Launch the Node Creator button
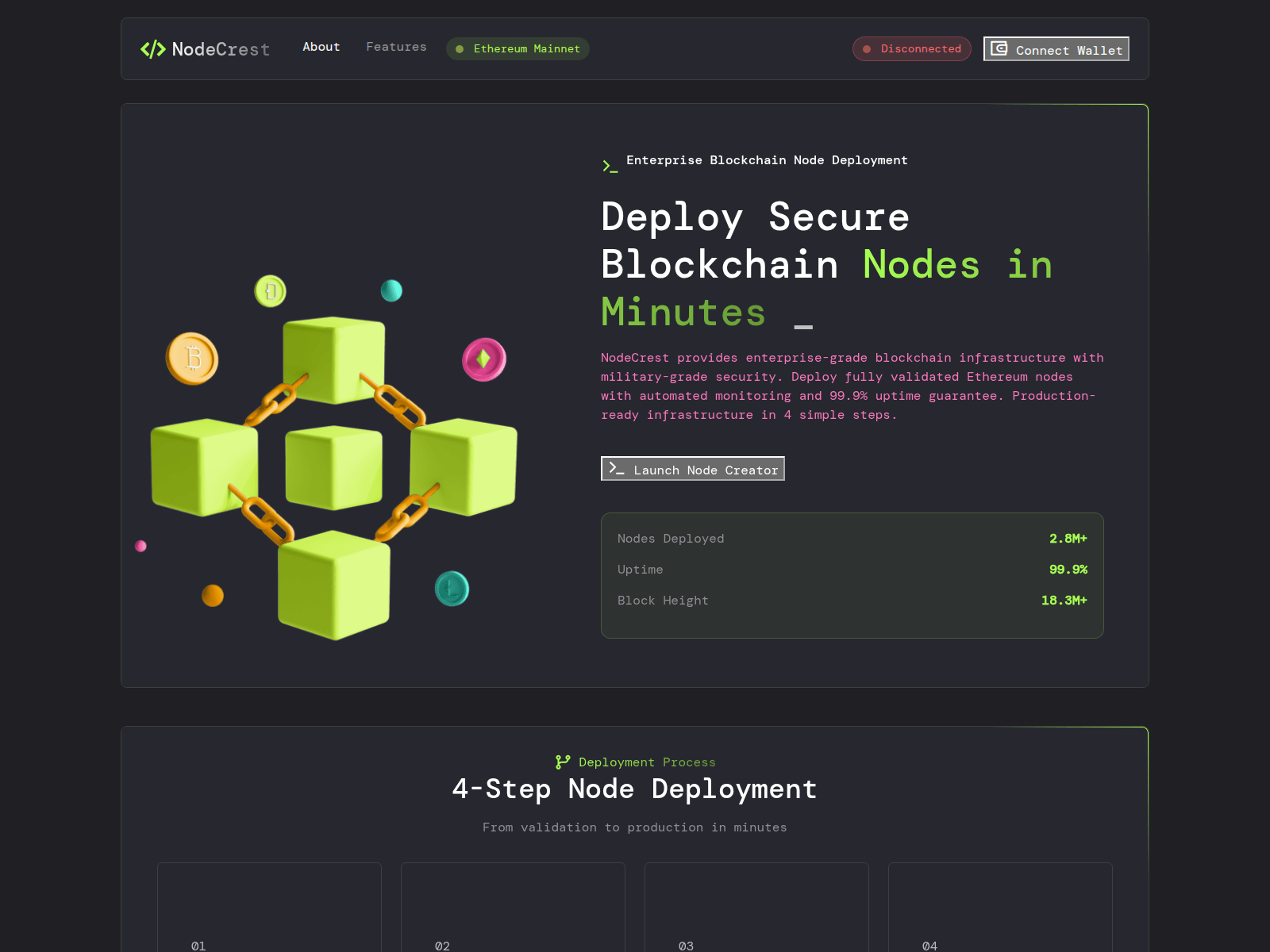Viewport: 1270px width, 952px height. point(693,469)
